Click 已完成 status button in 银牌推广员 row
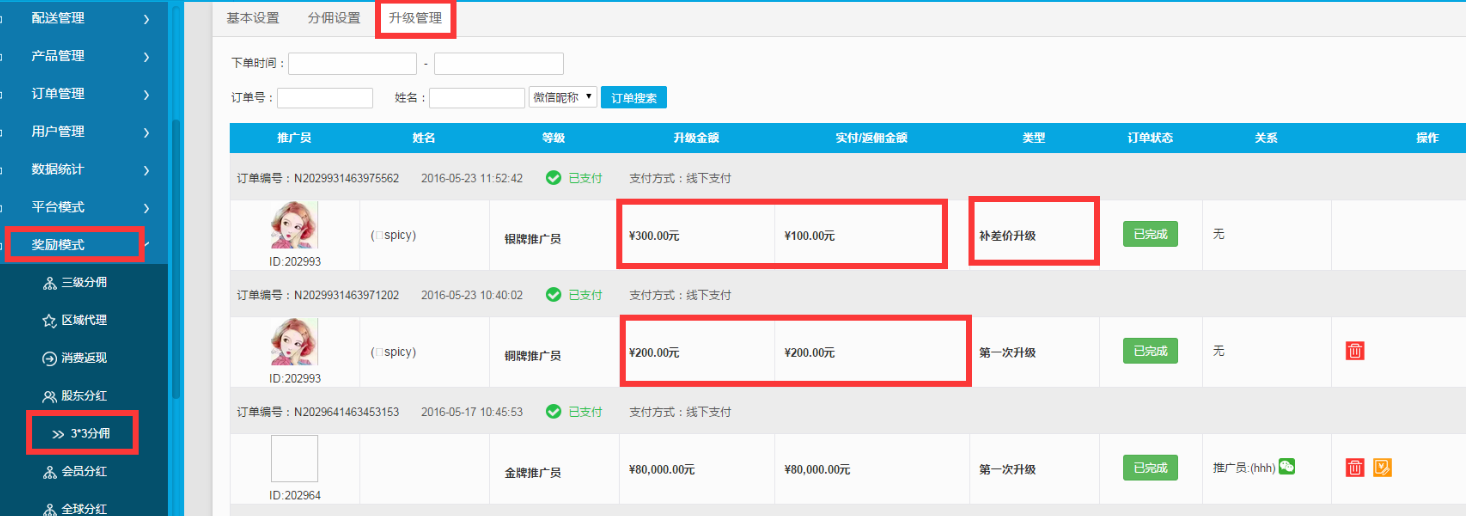This screenshot has height=516, width=1466. pyautogui.click(x=1150, y=234)
